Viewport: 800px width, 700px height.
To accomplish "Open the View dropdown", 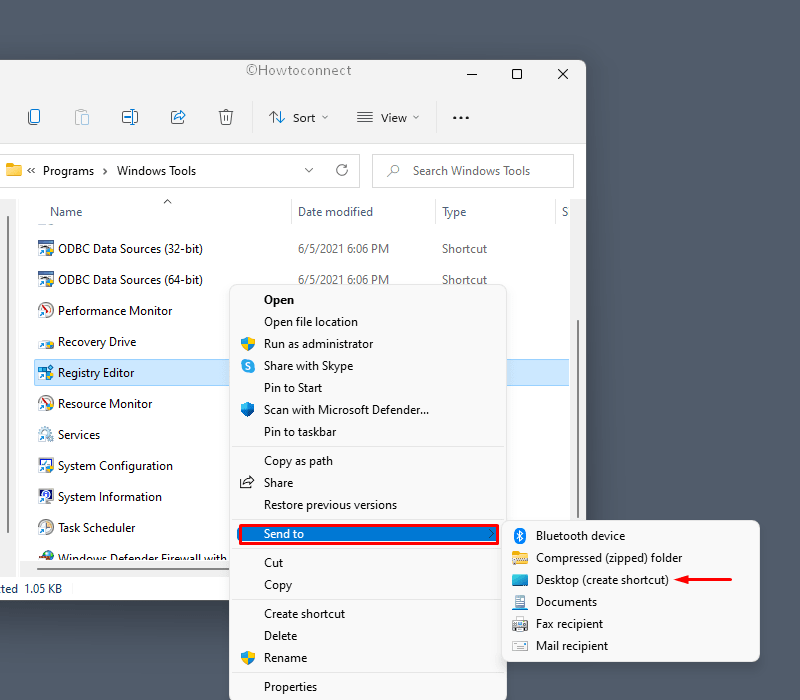I will coord(388,118).
